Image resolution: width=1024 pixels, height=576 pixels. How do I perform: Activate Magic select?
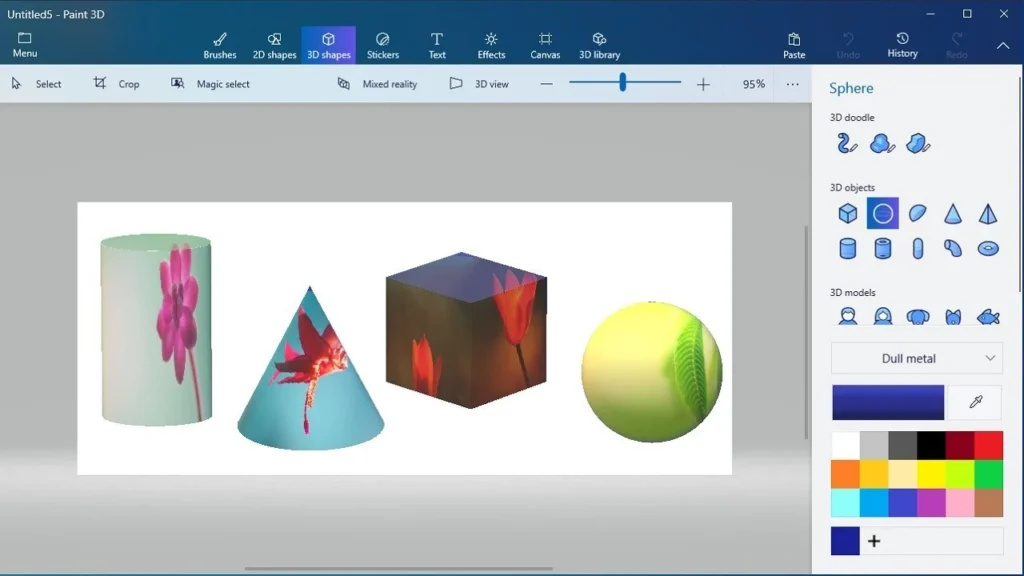[x=210, y=84]
